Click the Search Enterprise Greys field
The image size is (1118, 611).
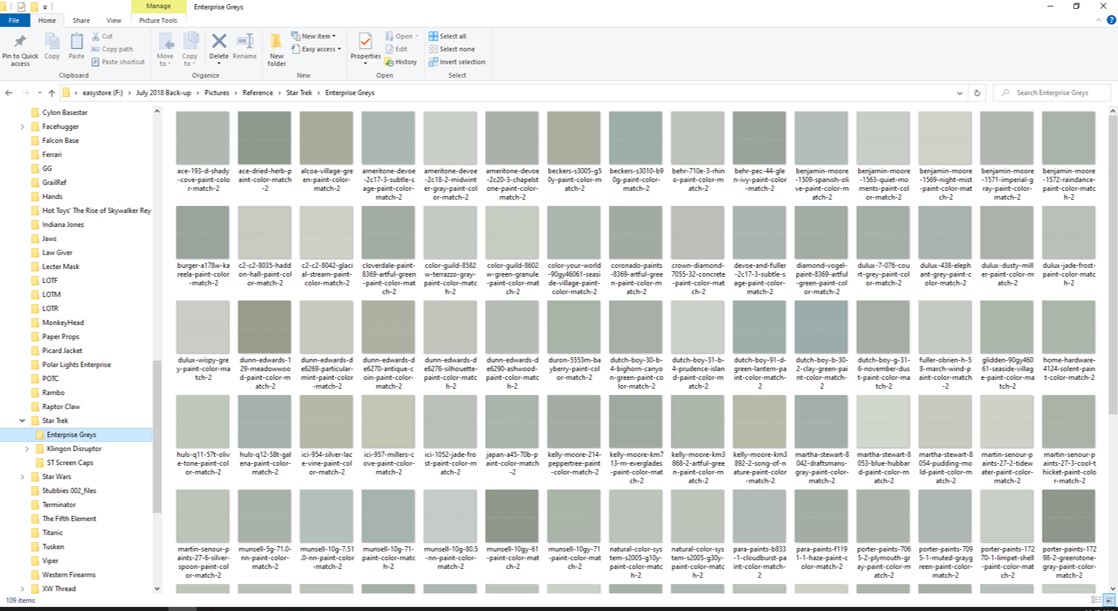pyautogui.click(x=1052, y=93)
